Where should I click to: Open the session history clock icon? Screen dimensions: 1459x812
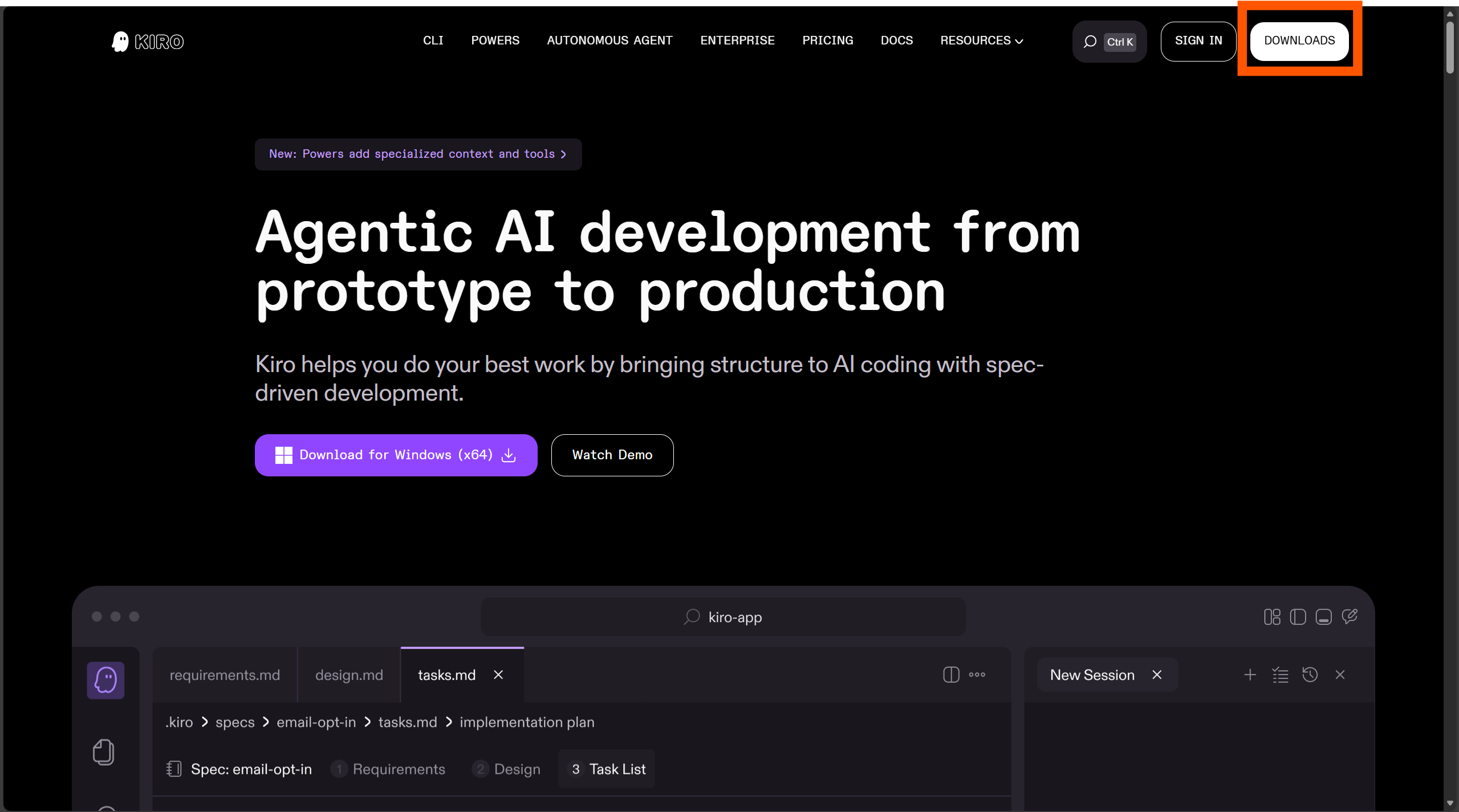tap(1310, 675)
